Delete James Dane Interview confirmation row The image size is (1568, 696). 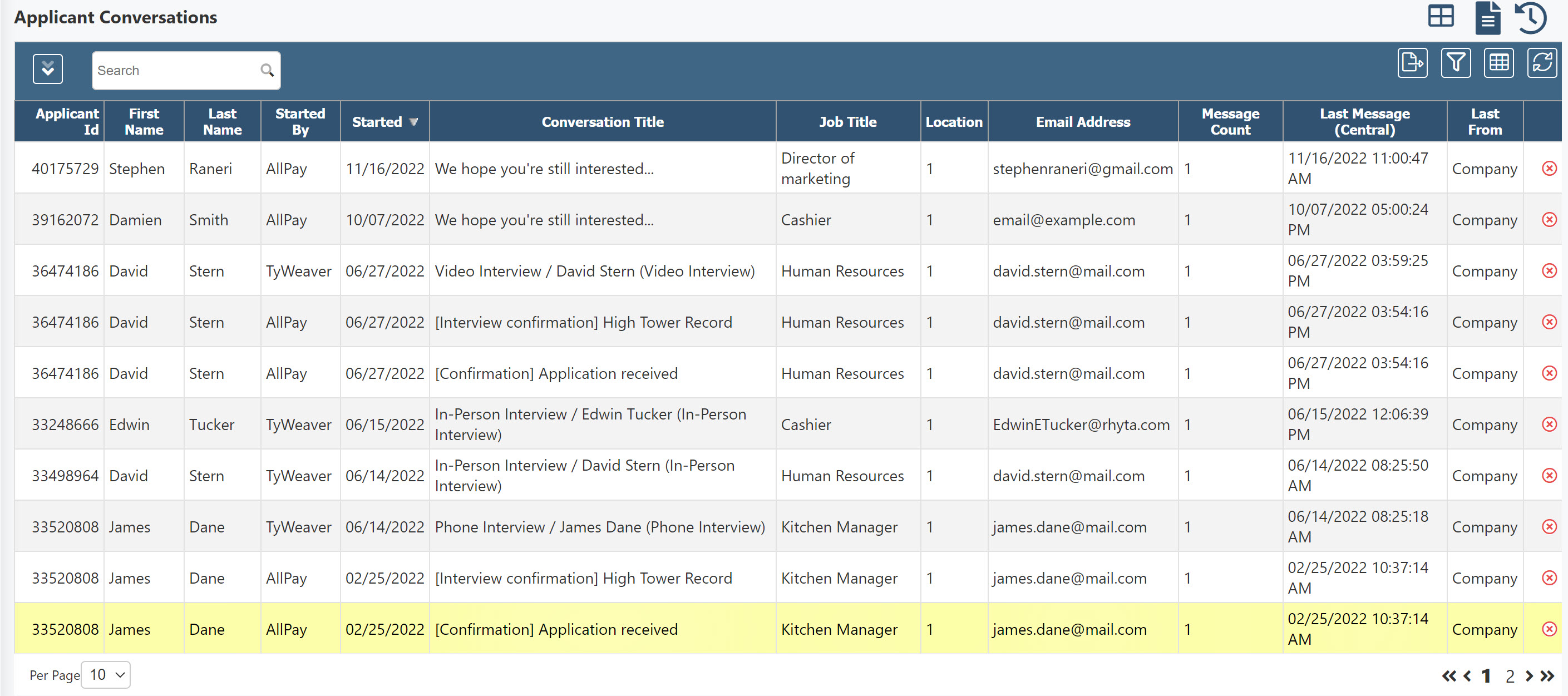[x=1549, y=577]
